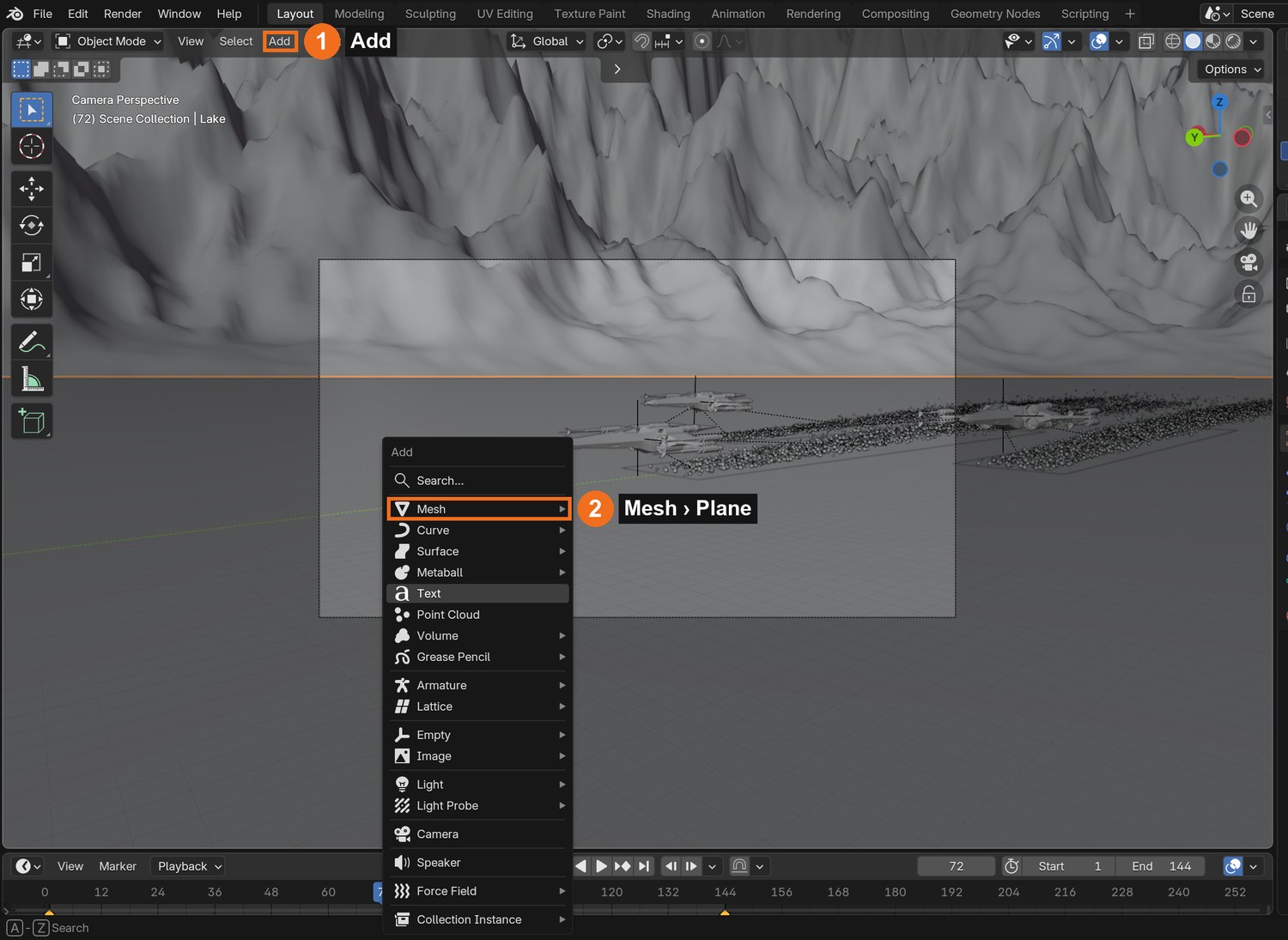Open the Add menu in header

point(280,41)
